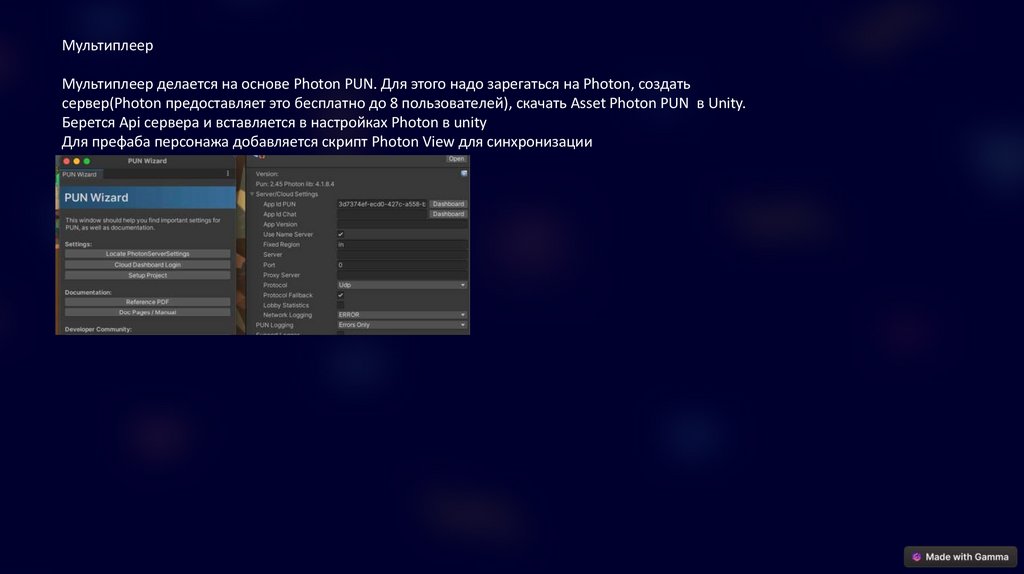This screenshot has height=574, width=1024.
Task: Collapse Server/Cloud Settings section
Action: point(252,194)
